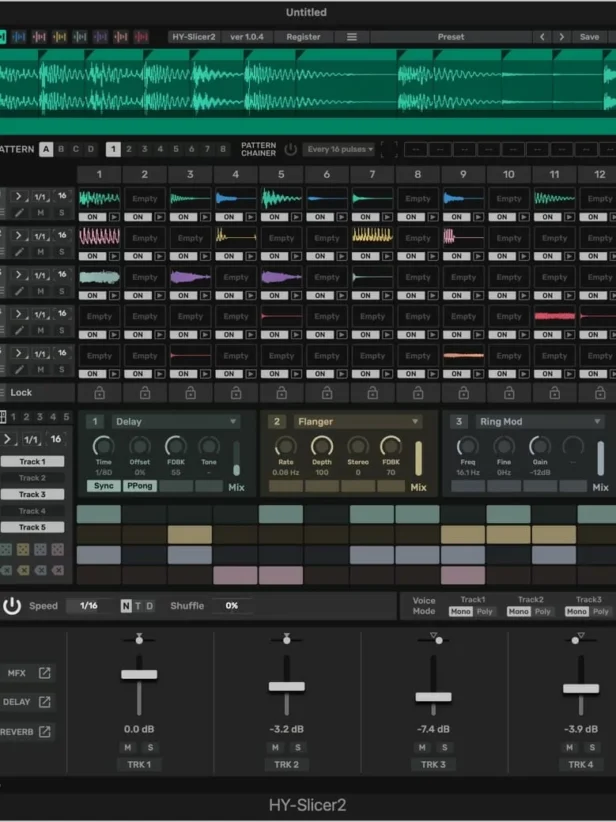Open the effect 2 Flanger type dropdown

click(358, 421)
